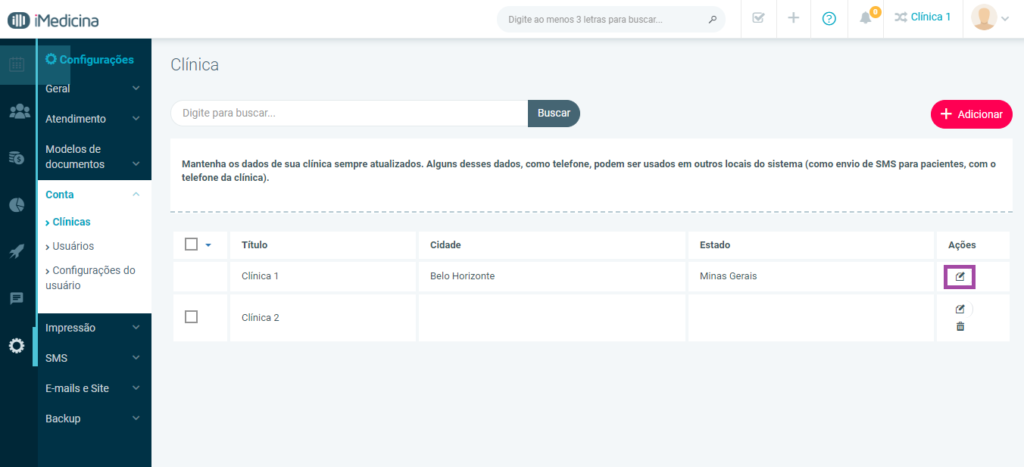This screenshot has width=1024, height=467.
Task: Expand the E-mails e Site section
Action: click(94, 388)
